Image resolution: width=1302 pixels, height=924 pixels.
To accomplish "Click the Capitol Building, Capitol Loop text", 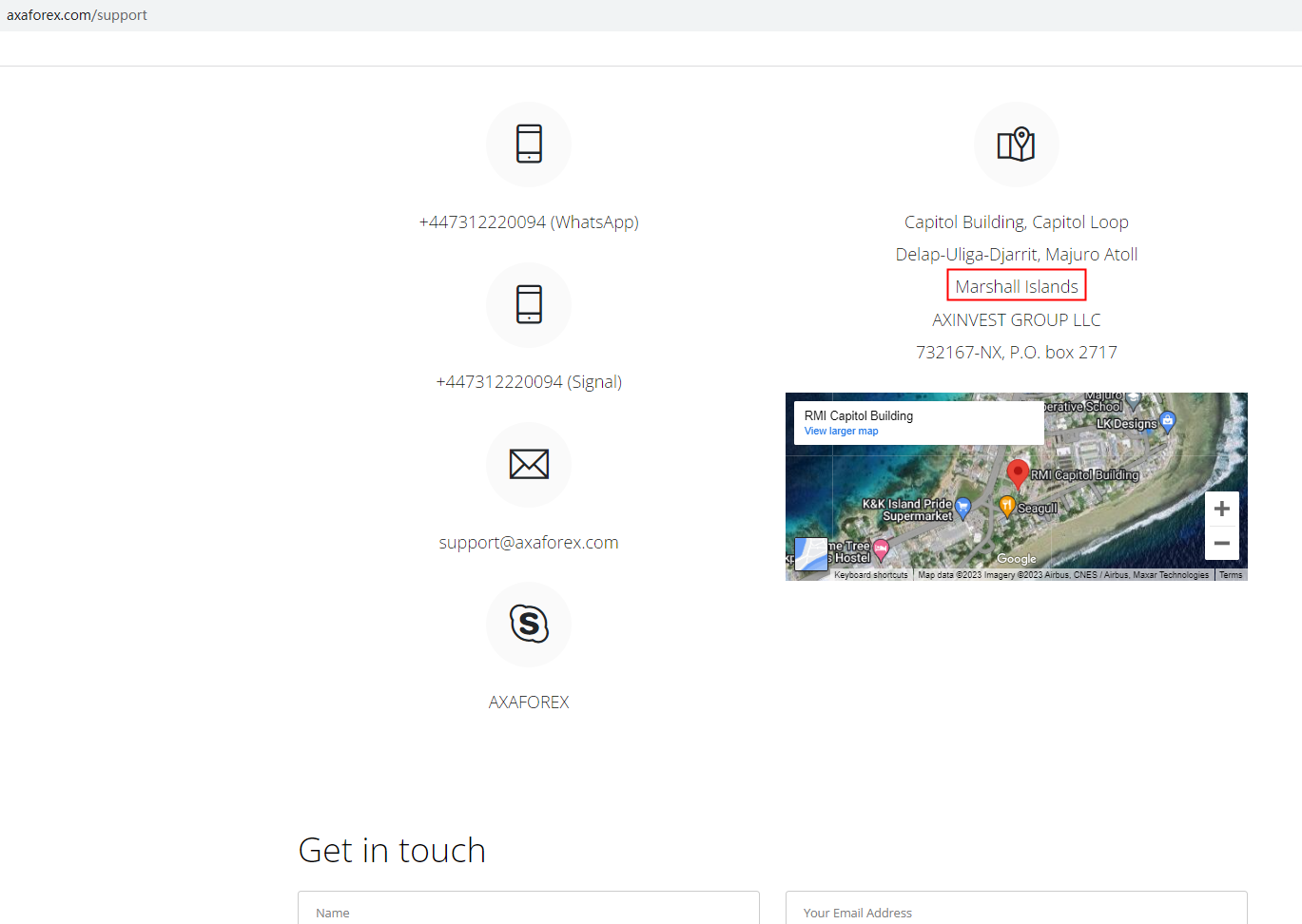I will pyautogui.click(x=1017, y=222).
